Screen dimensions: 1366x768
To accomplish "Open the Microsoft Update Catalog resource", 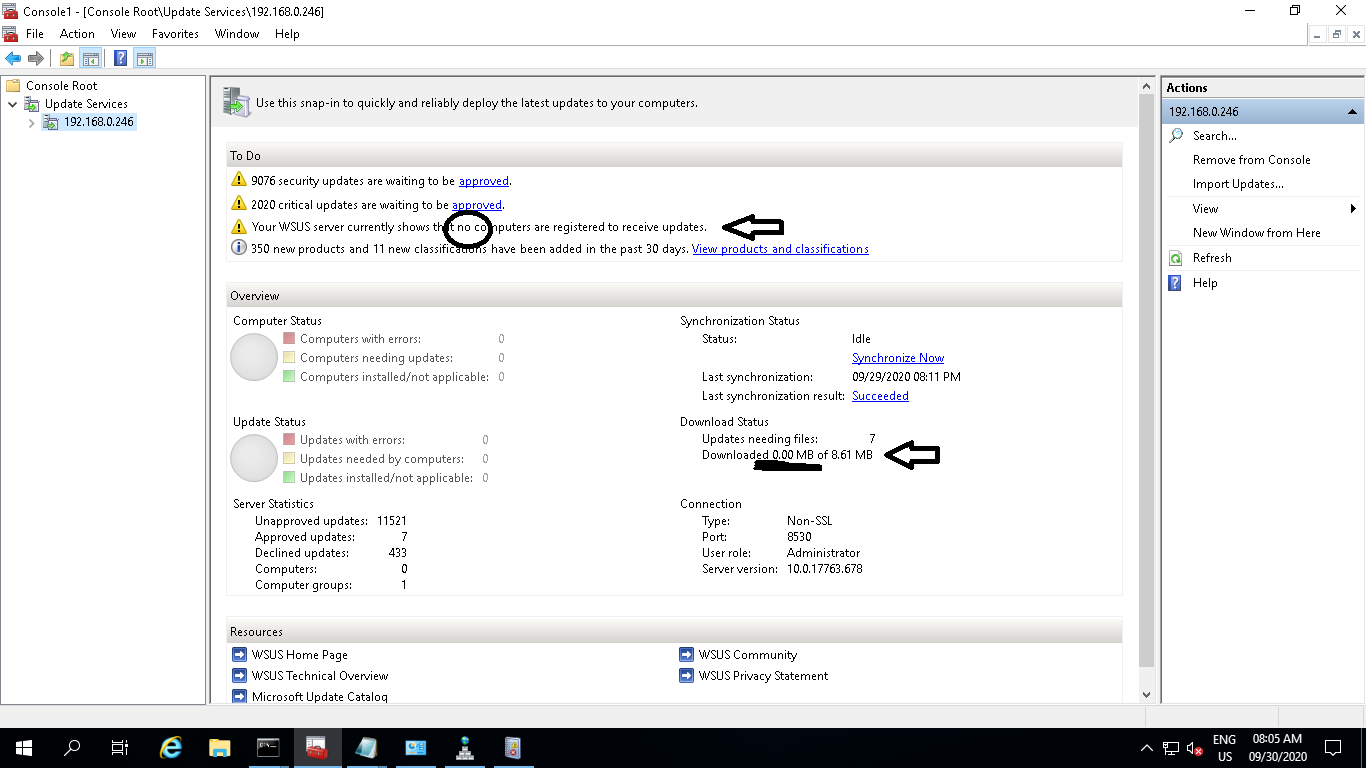I will [320, 697].
